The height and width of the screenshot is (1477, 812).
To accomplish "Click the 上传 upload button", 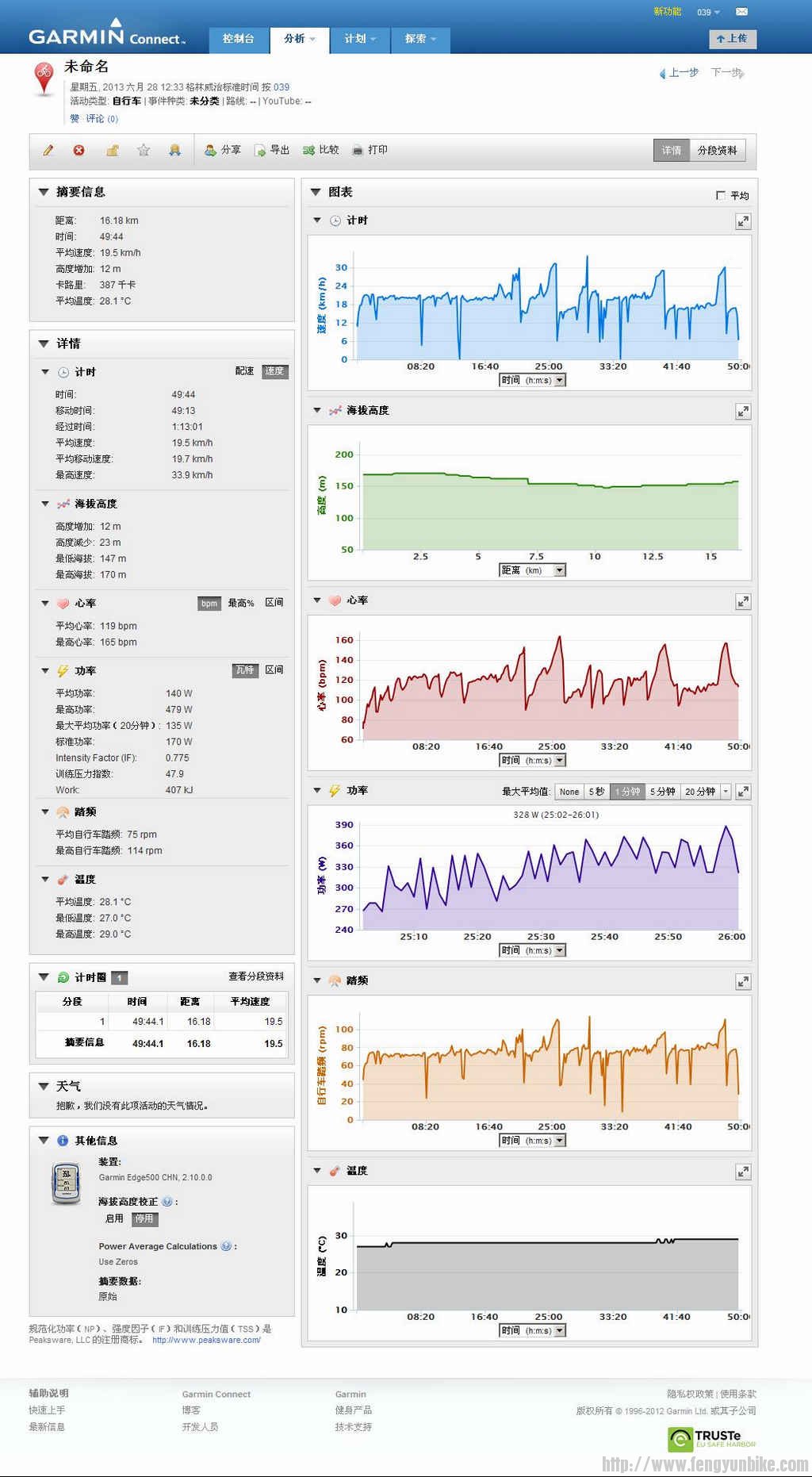I will click(x=733, y=38).
